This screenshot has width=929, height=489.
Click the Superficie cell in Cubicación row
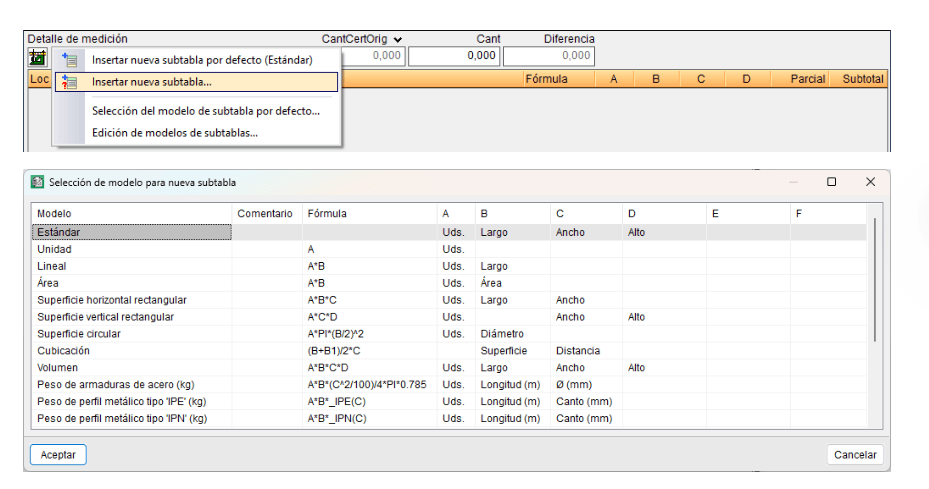pos(512,351)
